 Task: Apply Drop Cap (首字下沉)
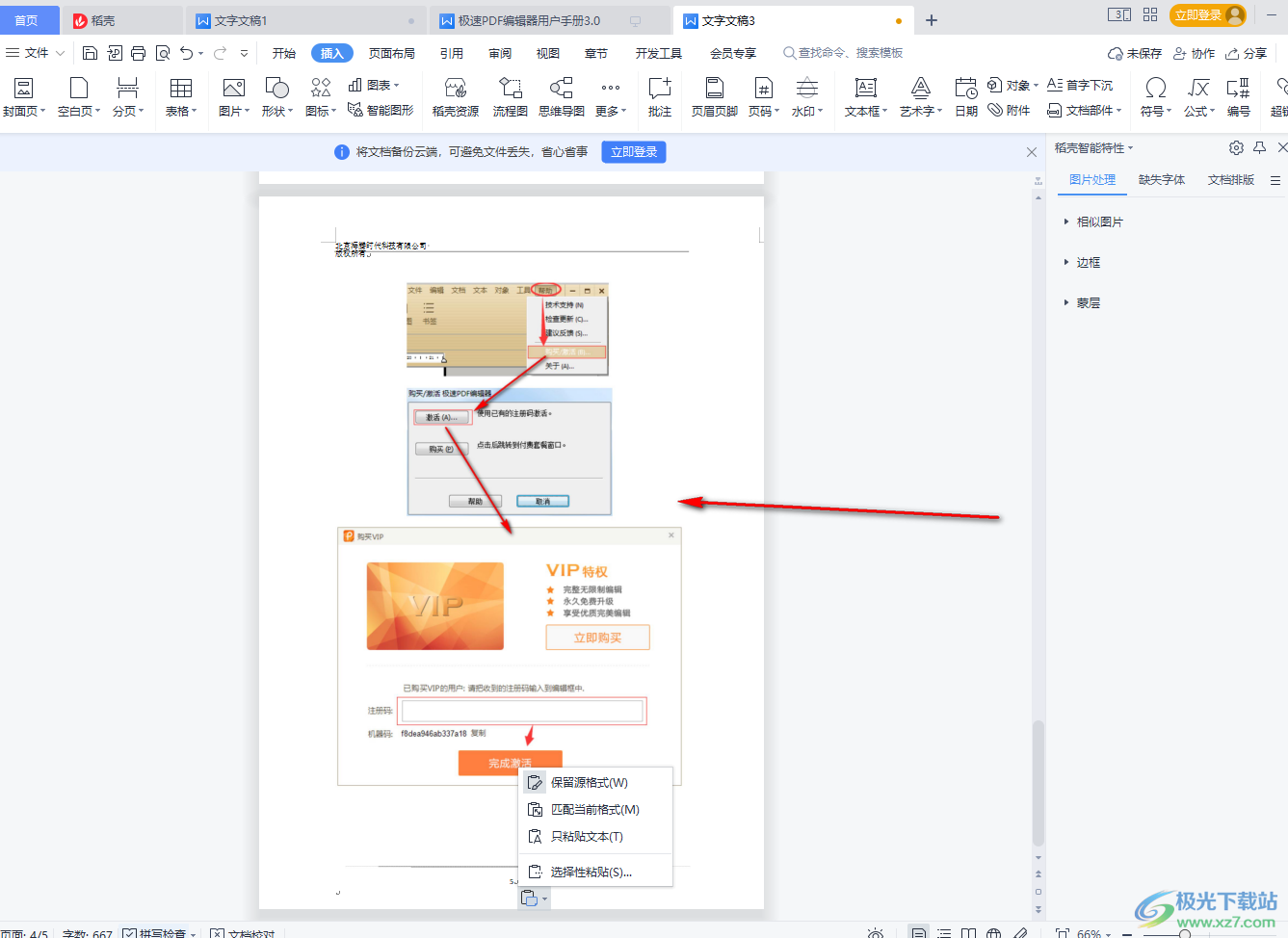pyautogui.click(x=1080, y=85)
